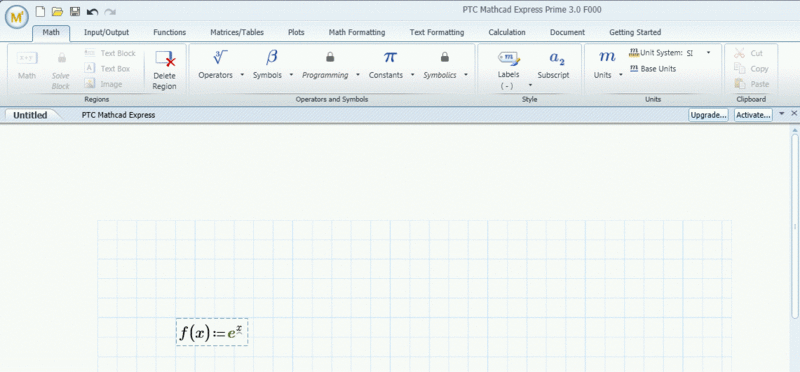Viewport: 800px width, 372px height.
Task: Switch to Functions ribbon tab
Action: pyautogui.click(x=170, y=32)
